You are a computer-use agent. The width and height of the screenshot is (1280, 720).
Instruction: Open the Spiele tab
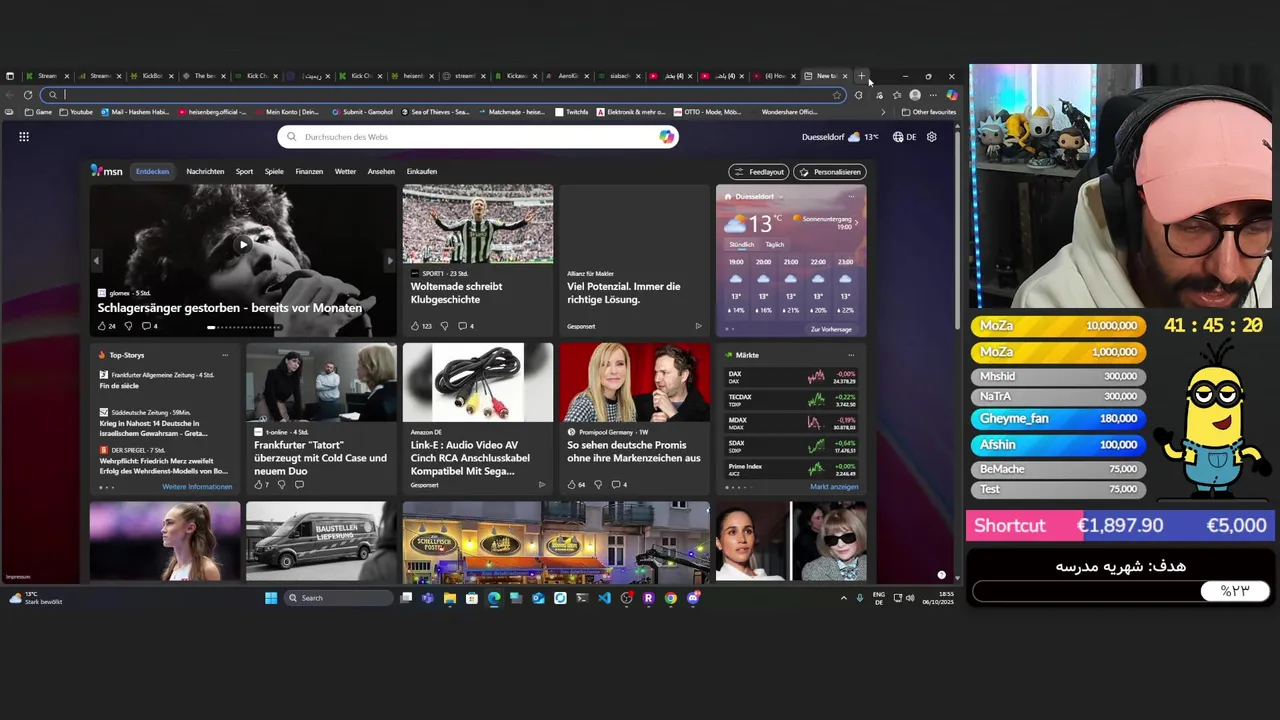[274, 171]
